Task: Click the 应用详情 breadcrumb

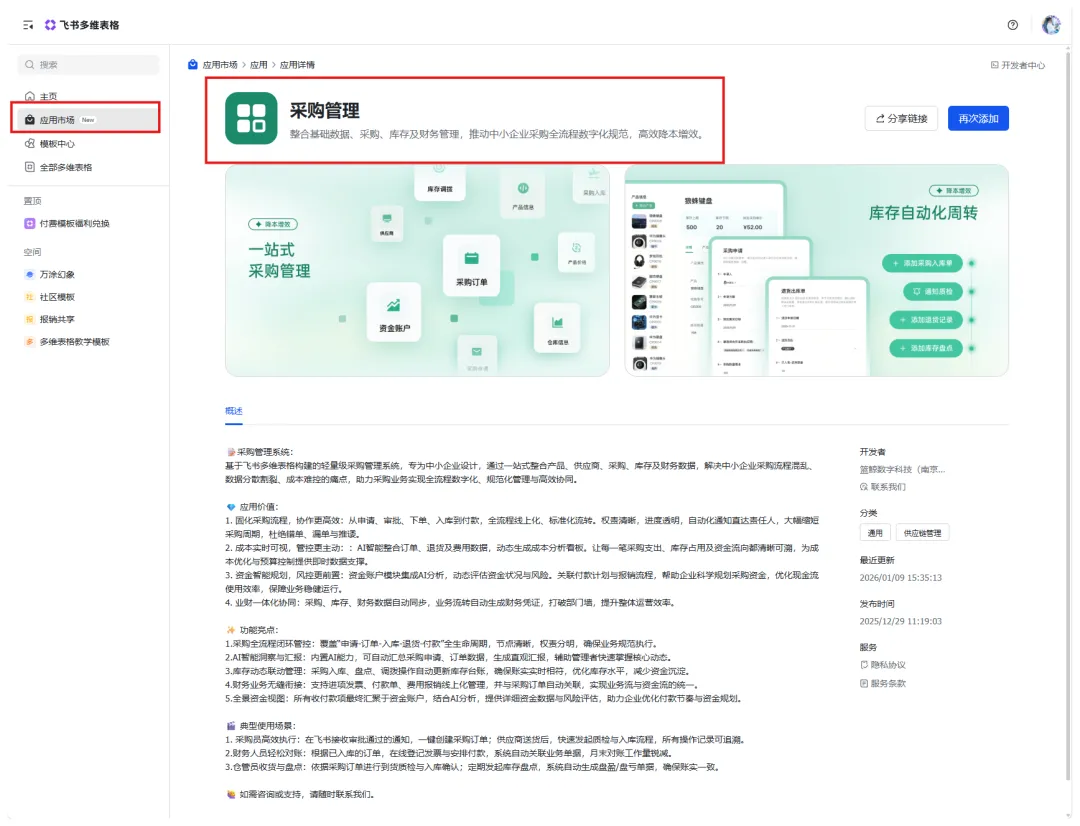Action: coord(297,65)
